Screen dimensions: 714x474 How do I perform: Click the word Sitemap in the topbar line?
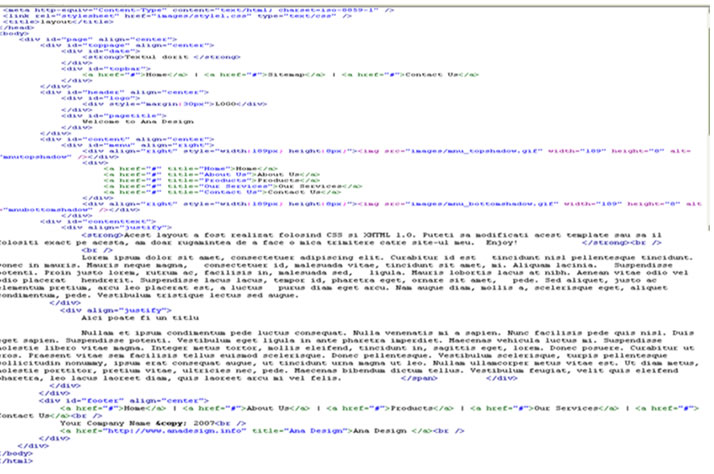tap(286, 75)
